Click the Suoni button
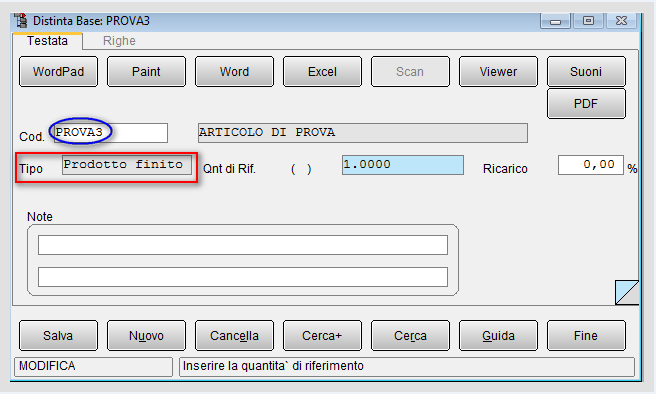 (x=586, y=72)
